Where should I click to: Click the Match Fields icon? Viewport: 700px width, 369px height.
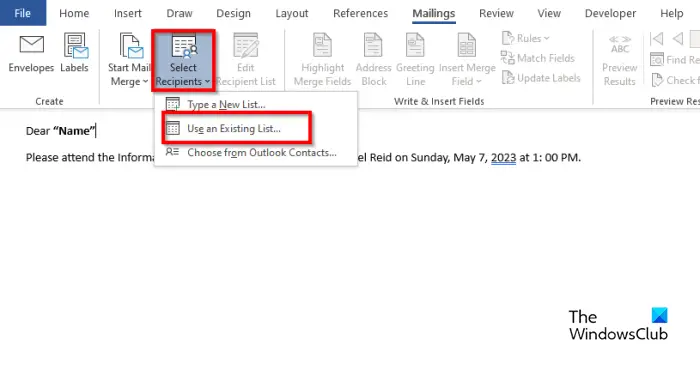(x=508, y=58)
